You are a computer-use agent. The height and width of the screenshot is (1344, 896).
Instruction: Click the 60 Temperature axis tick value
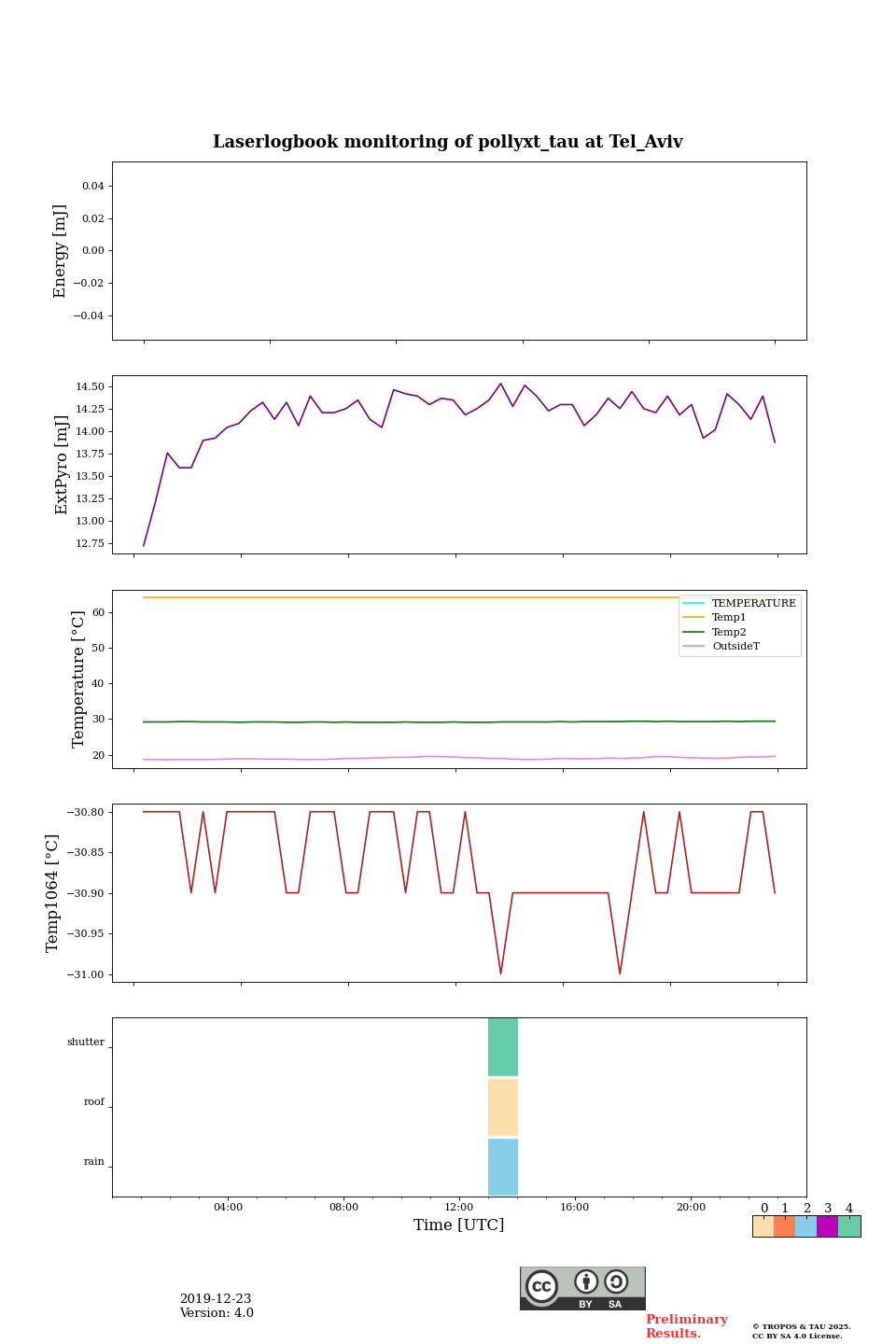[99, 613]
